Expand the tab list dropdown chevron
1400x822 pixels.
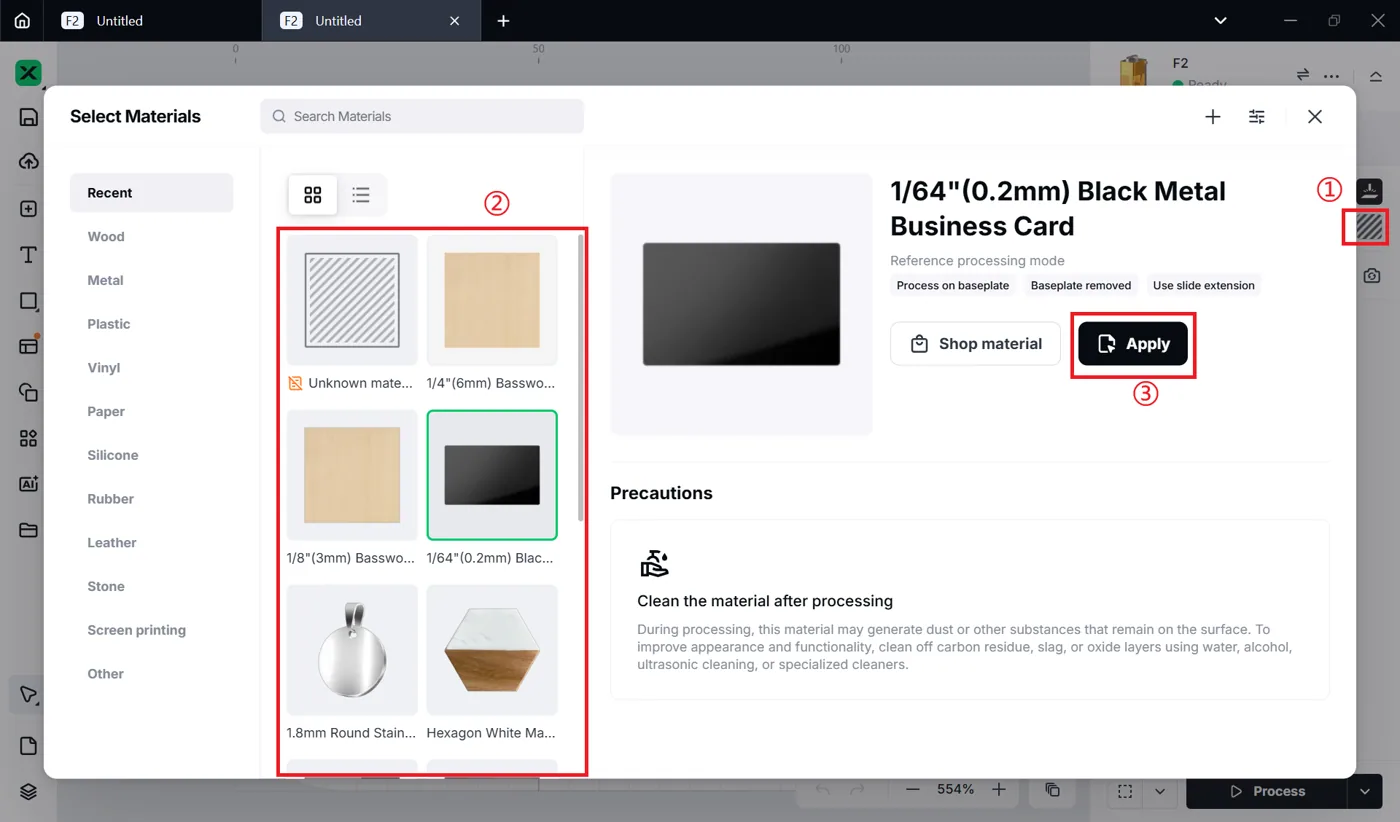coord(1220,20)
